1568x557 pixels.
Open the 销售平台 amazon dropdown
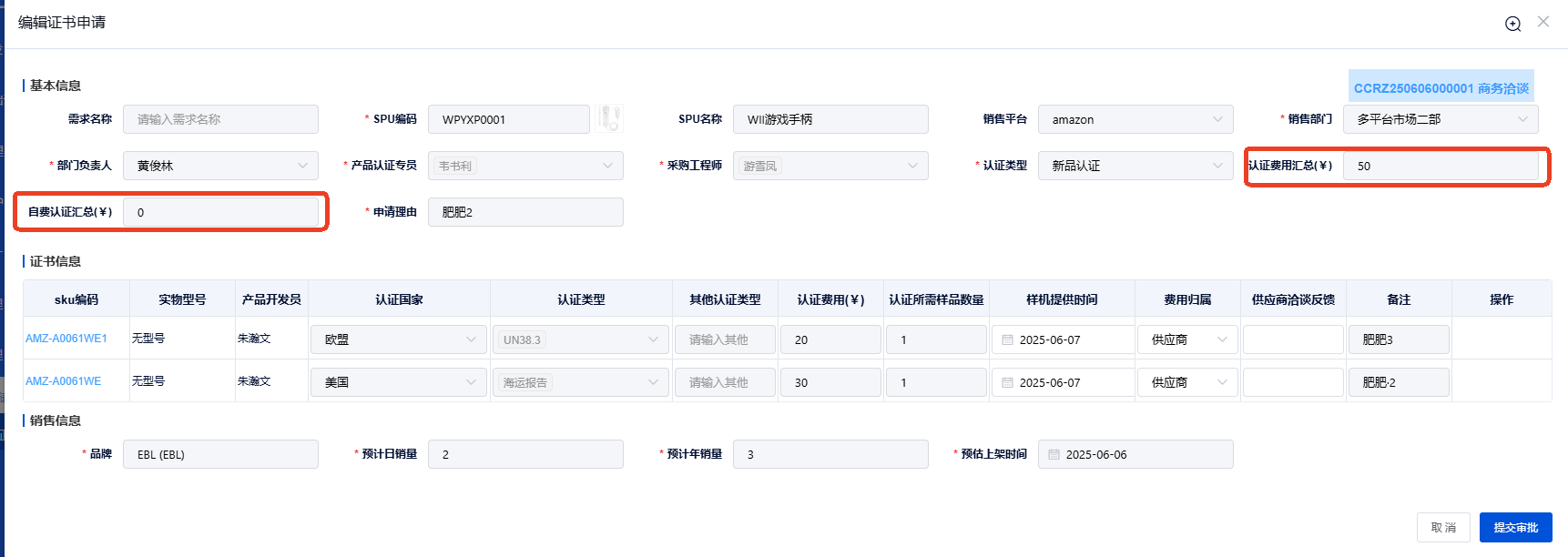coord(1135,119)
